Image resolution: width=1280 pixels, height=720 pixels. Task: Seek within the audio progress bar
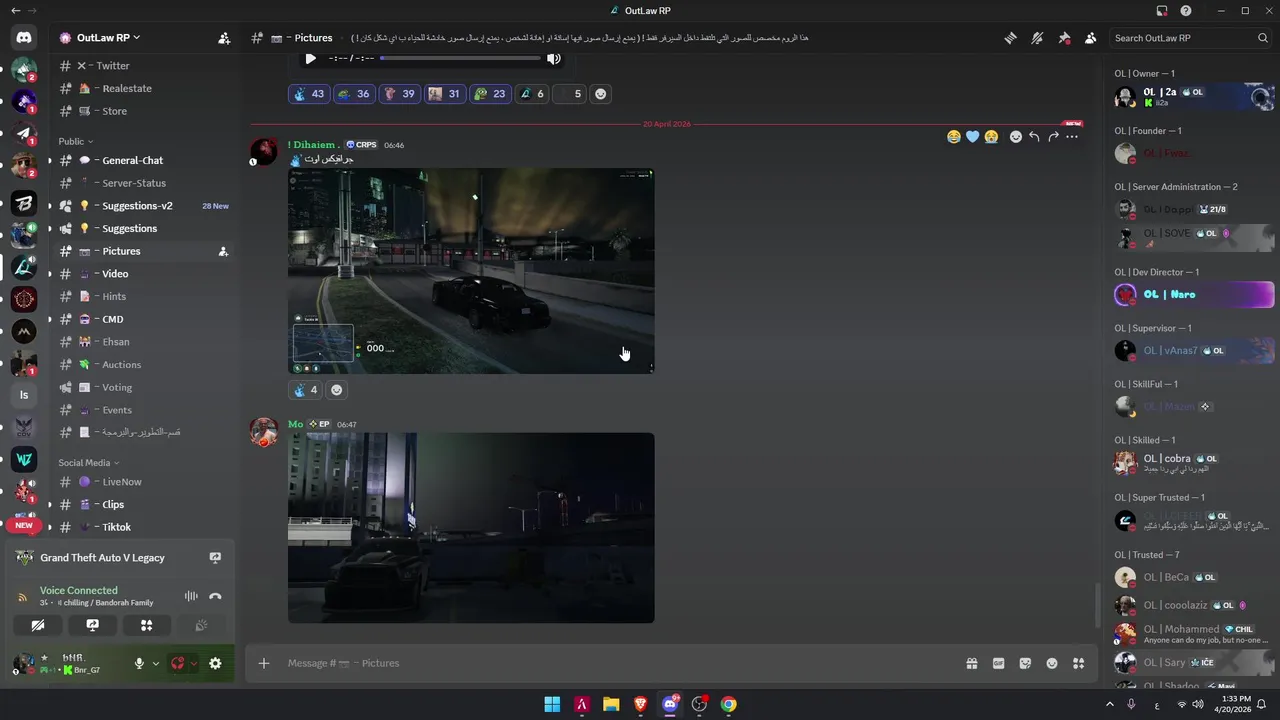pyautogui.click(x=460, y=59)
